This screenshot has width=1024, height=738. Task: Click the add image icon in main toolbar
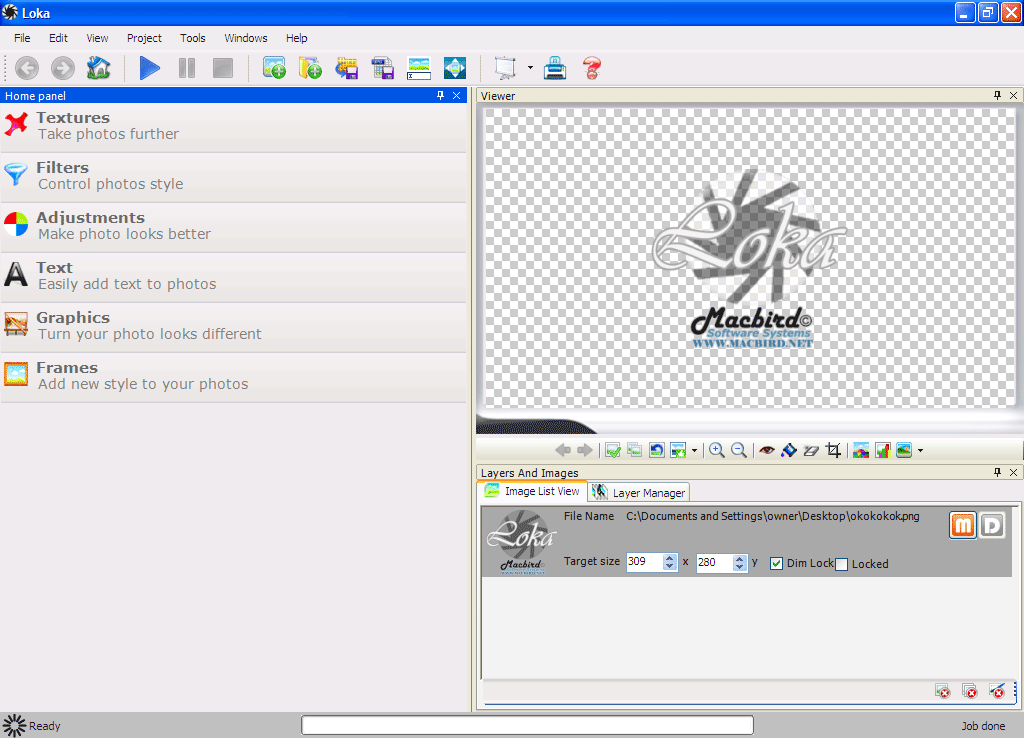[274, 68]
